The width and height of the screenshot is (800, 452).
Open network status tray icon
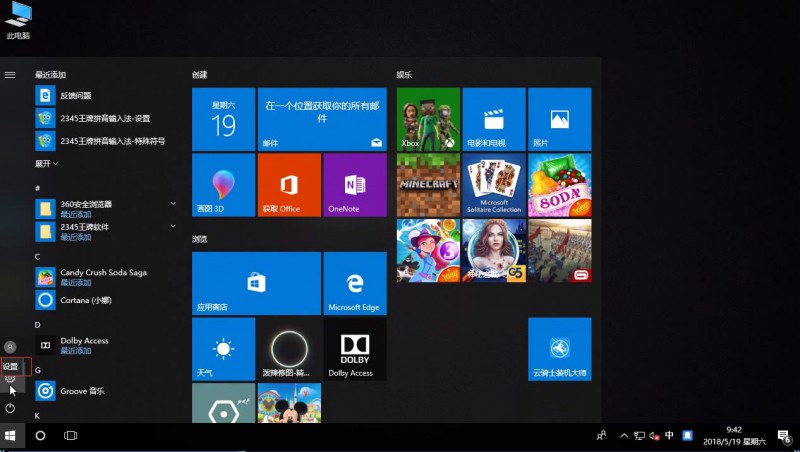[x=639, y=436]
